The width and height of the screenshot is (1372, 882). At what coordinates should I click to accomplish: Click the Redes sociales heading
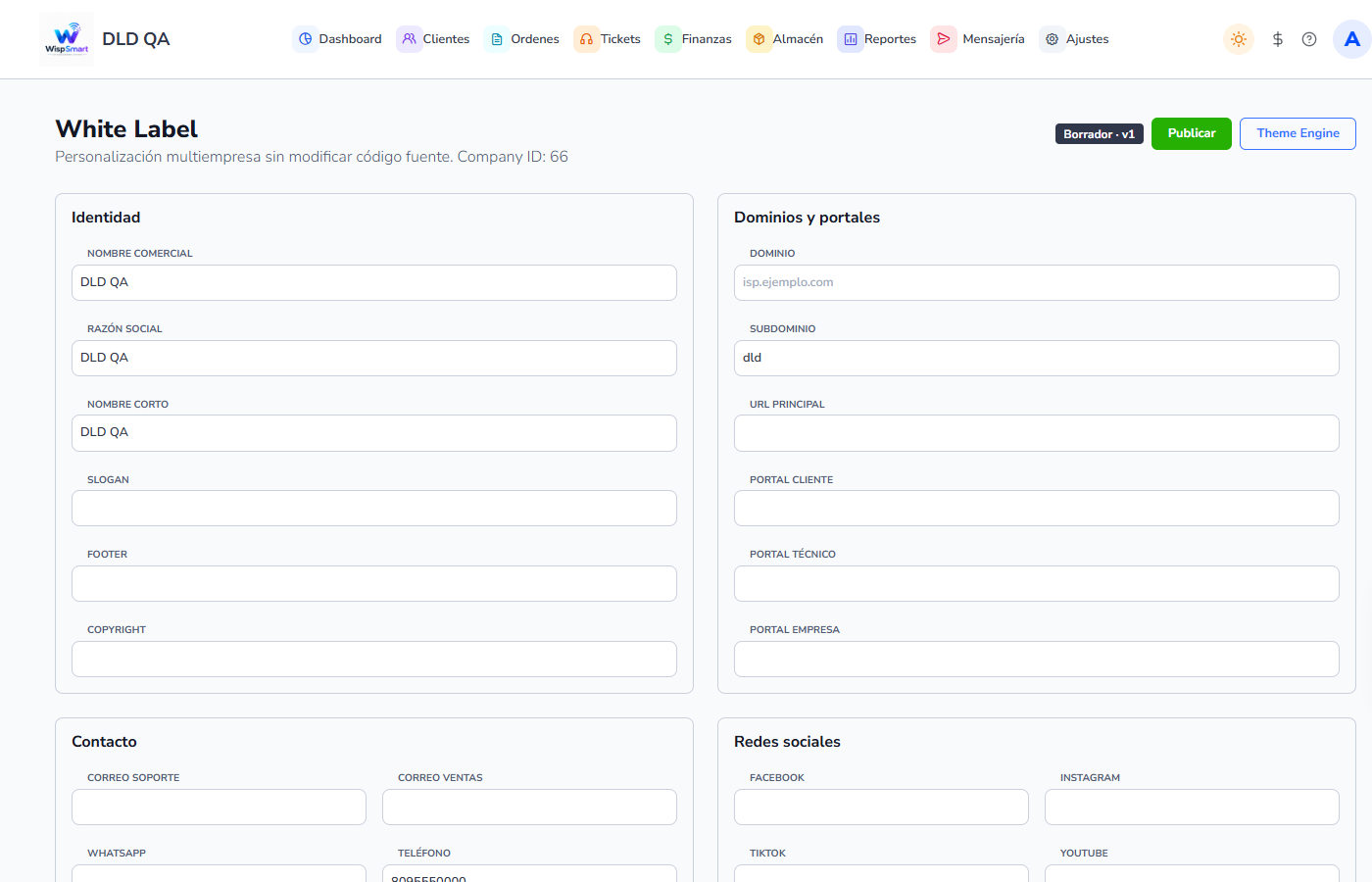tap(787, 742)
